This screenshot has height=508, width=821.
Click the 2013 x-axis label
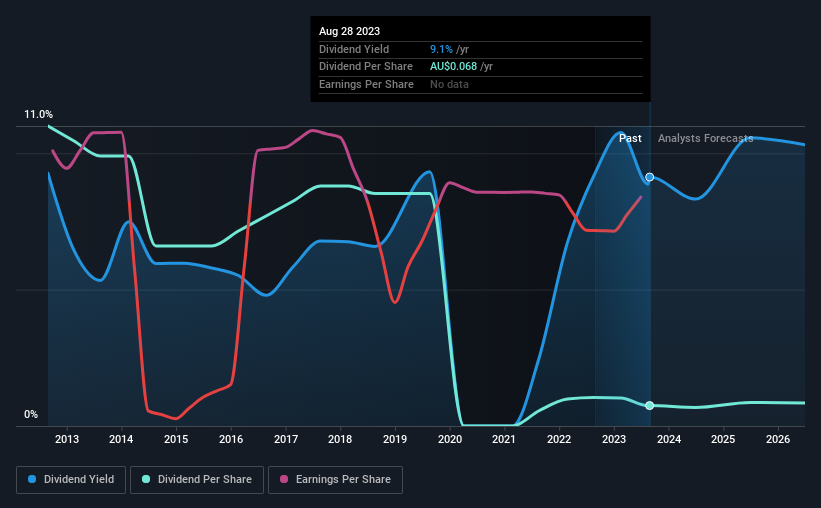coord(67,439)
